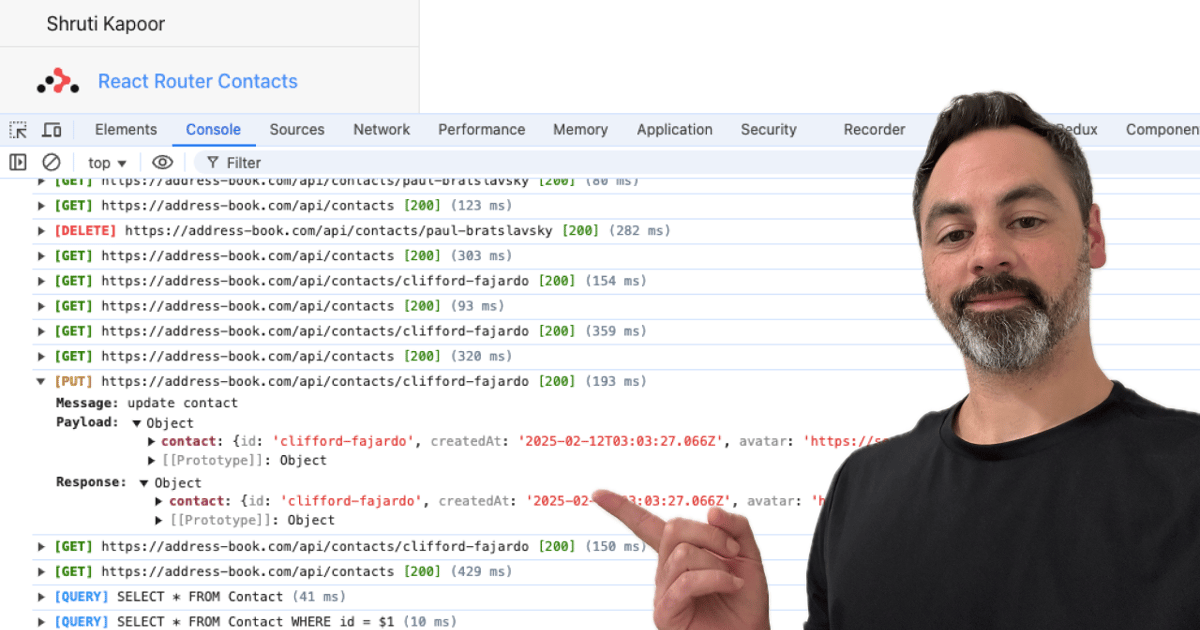Expand the PUT clifford-fajardo request entry
Image resolution: width=1200 pixels, height=630 pixels.
point(40,381)
